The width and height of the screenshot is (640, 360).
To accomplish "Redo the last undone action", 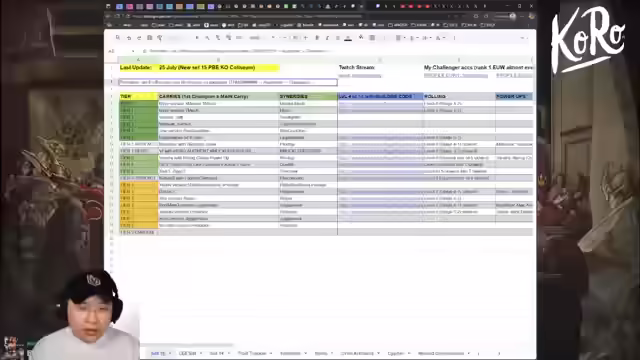I will click(139, 38).
